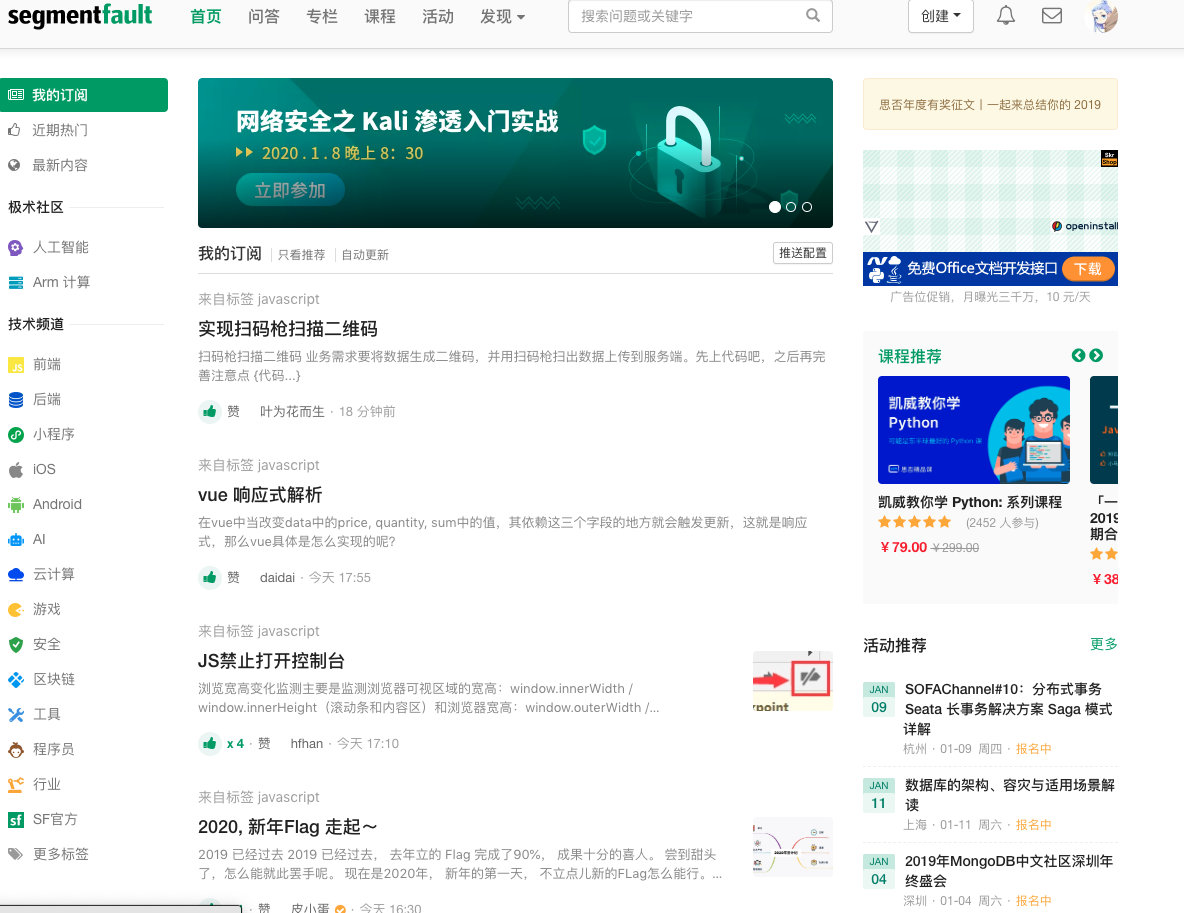
Task: Click the 下载 ad button
Action: (1088, 269)
